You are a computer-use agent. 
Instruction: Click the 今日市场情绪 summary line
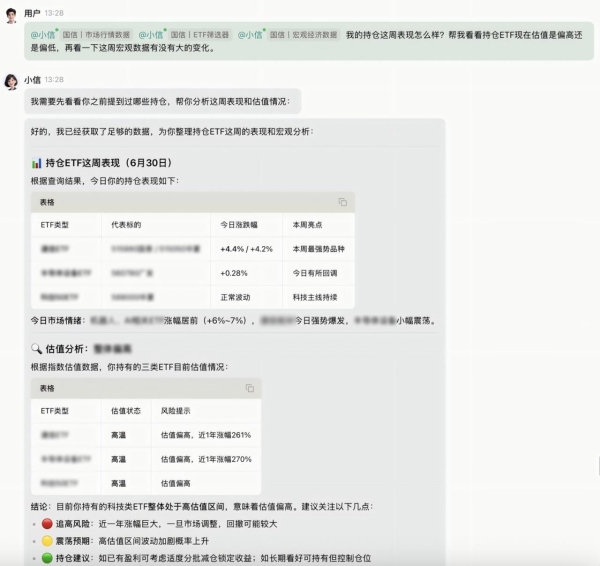(x=234, y=320)
